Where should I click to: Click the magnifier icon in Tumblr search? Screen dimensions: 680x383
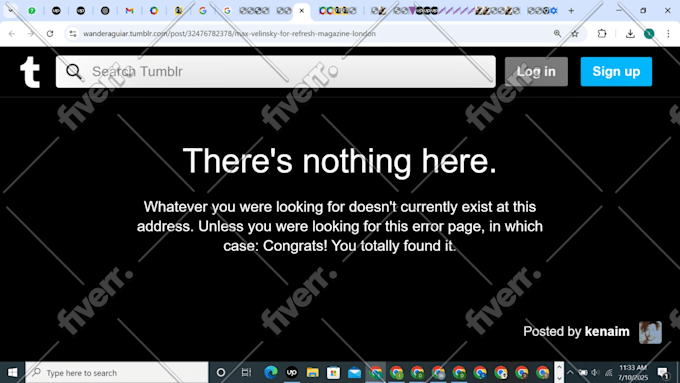(74, 72)
